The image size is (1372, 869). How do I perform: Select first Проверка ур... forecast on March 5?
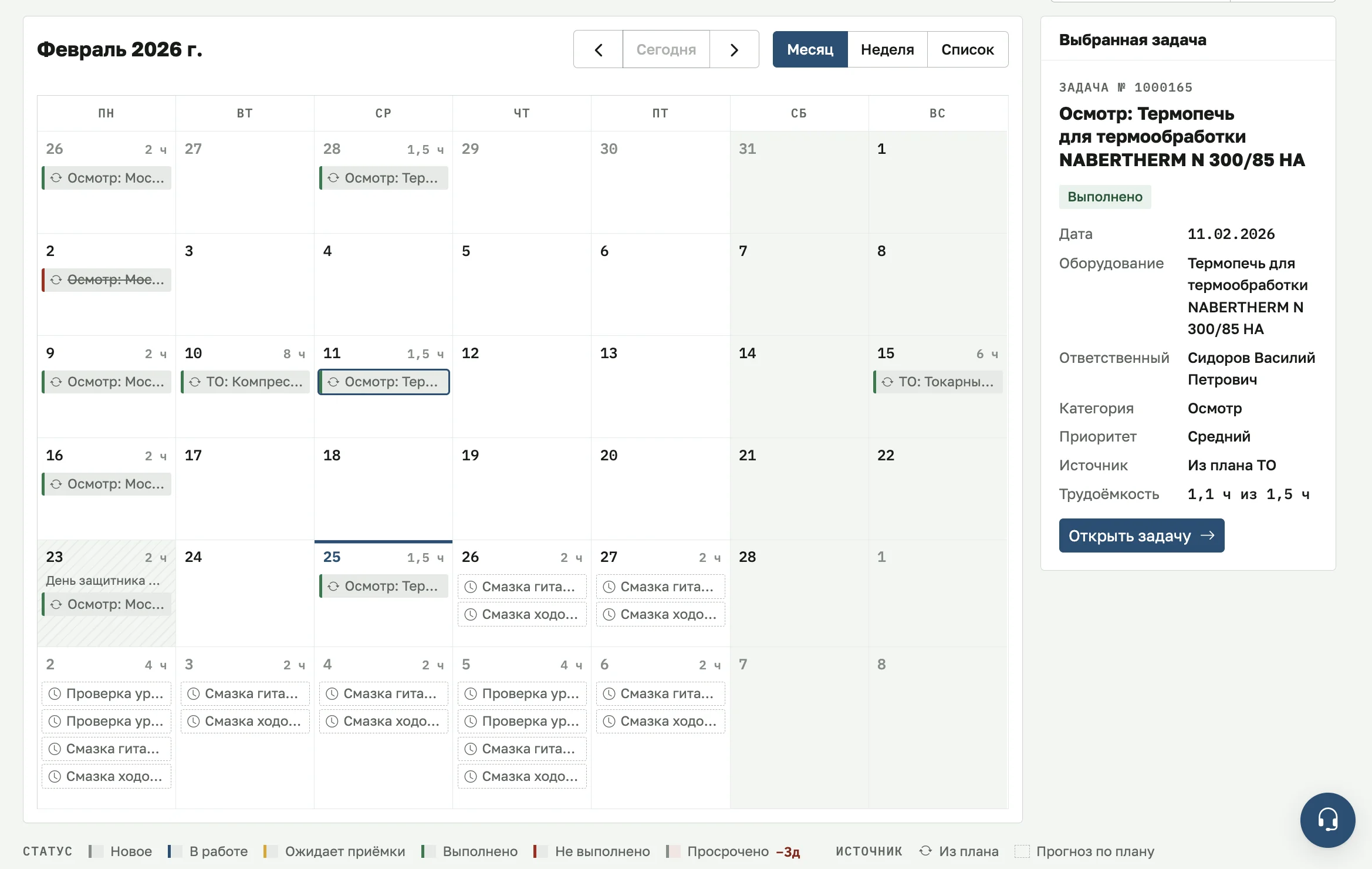[x=522, y=693]
